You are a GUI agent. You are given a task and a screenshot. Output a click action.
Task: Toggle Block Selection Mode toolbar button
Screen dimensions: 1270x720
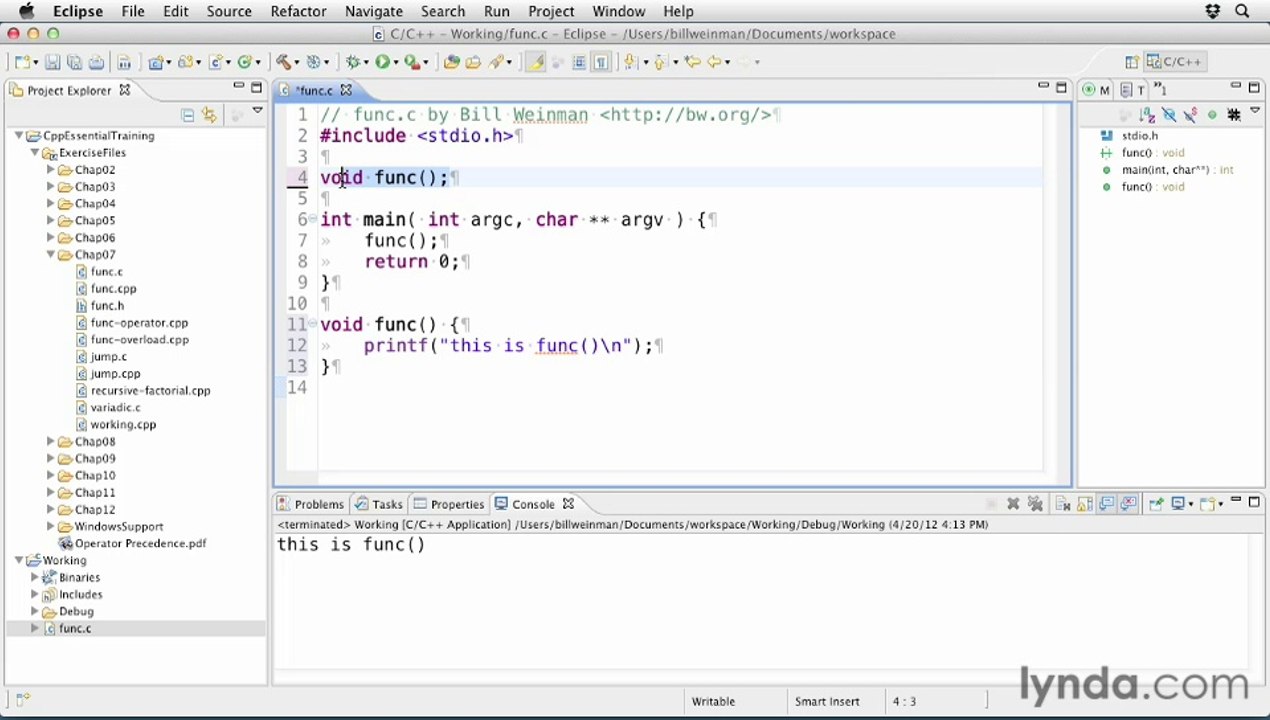pos(579,62)
